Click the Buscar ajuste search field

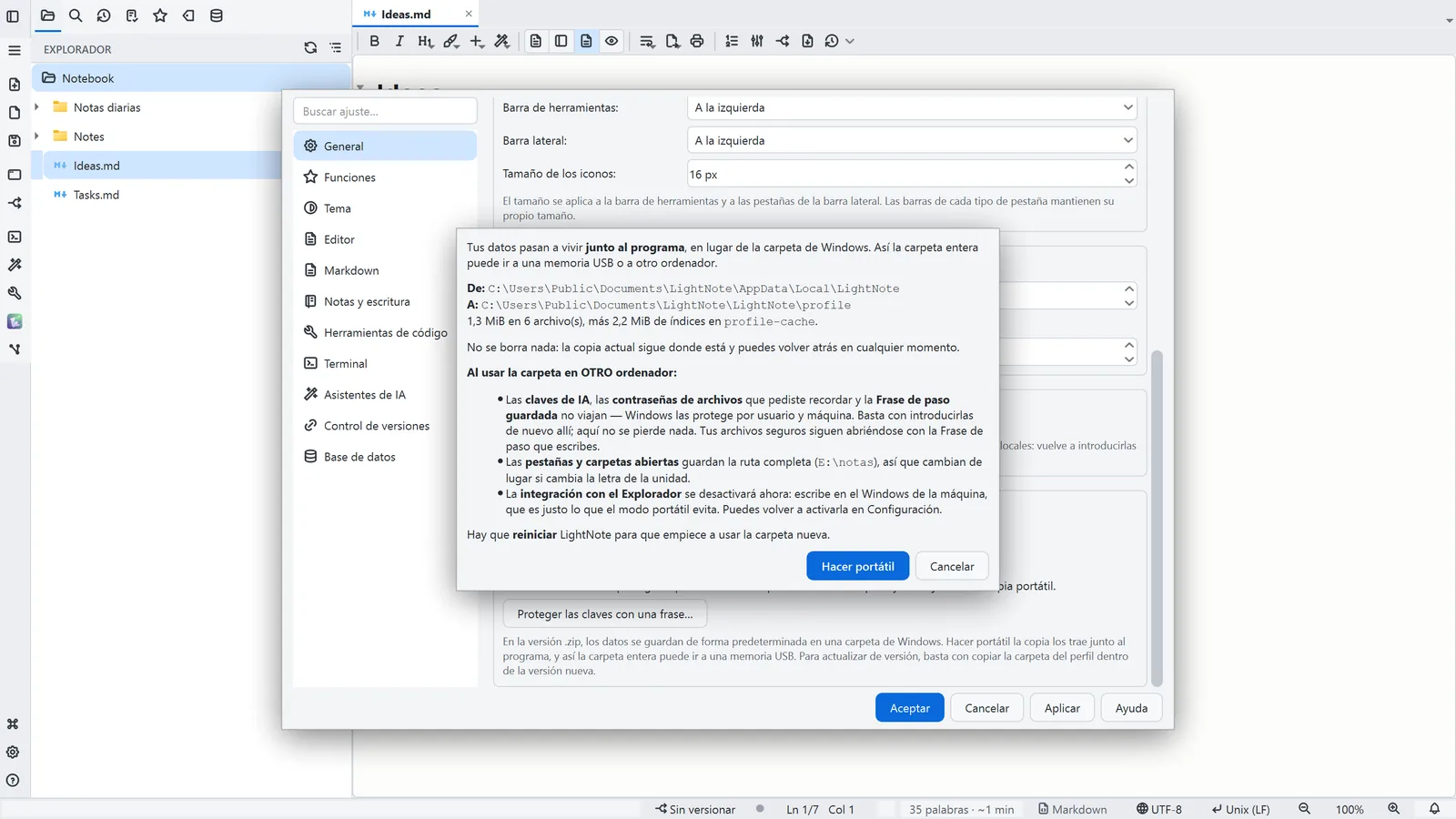coord(385,111)
